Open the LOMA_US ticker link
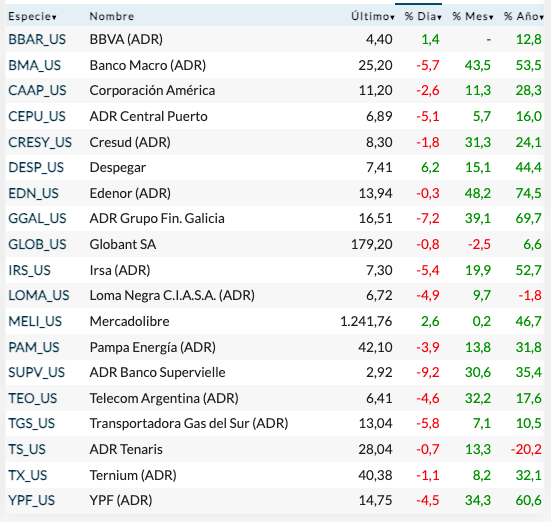Viewport: 551px width, 522px height. [39, 295]
